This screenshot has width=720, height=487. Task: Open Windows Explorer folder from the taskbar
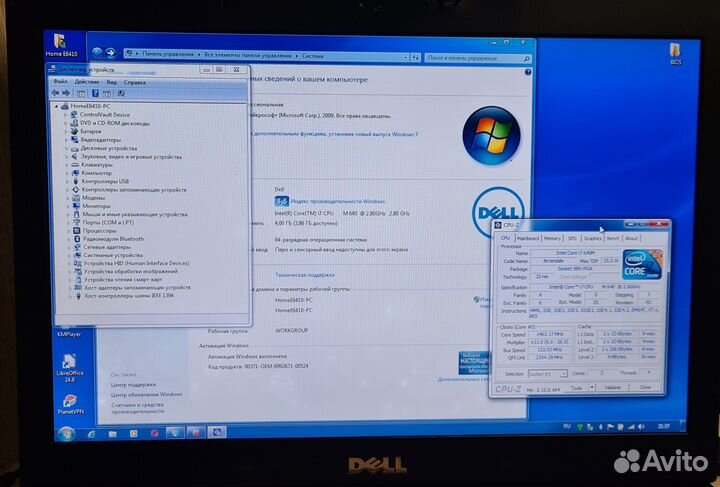tap(112, 434)
